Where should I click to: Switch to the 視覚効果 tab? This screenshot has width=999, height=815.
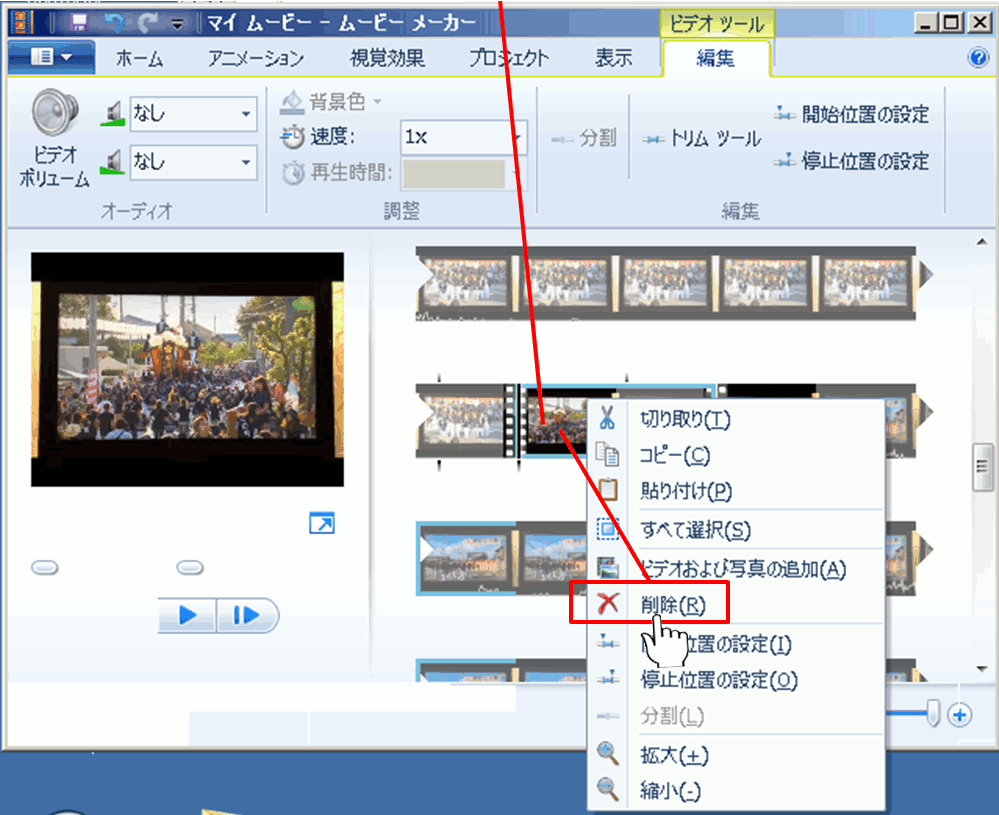[387, 58]
